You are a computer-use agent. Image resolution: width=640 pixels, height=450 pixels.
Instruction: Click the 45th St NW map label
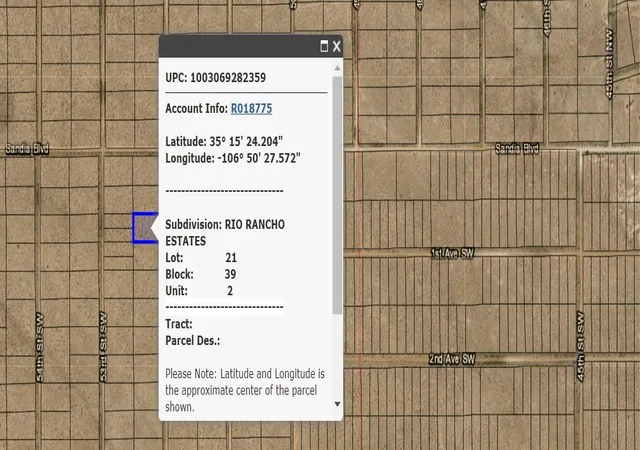(609, 64)
